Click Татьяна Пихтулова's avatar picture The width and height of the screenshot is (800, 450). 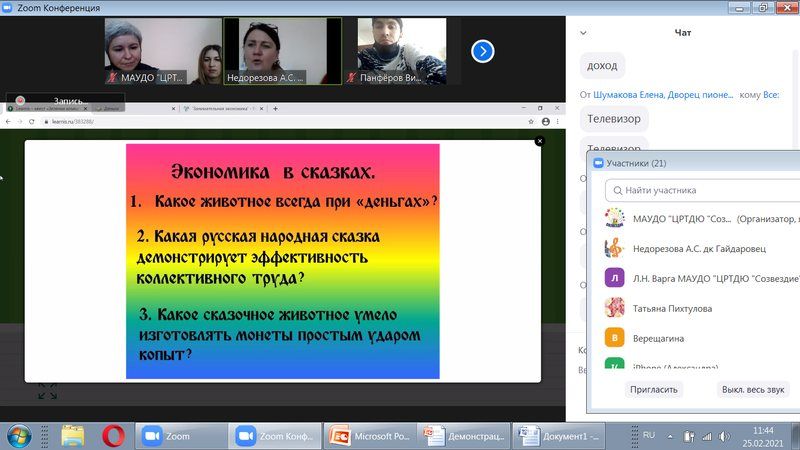(615, 308)
